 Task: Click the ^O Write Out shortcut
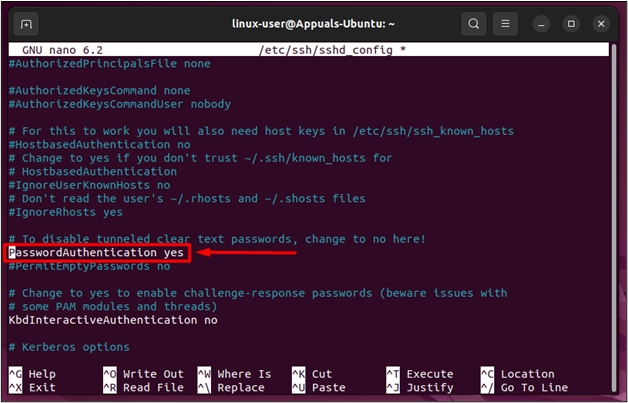pyautogui.click(x=143, y=374)
